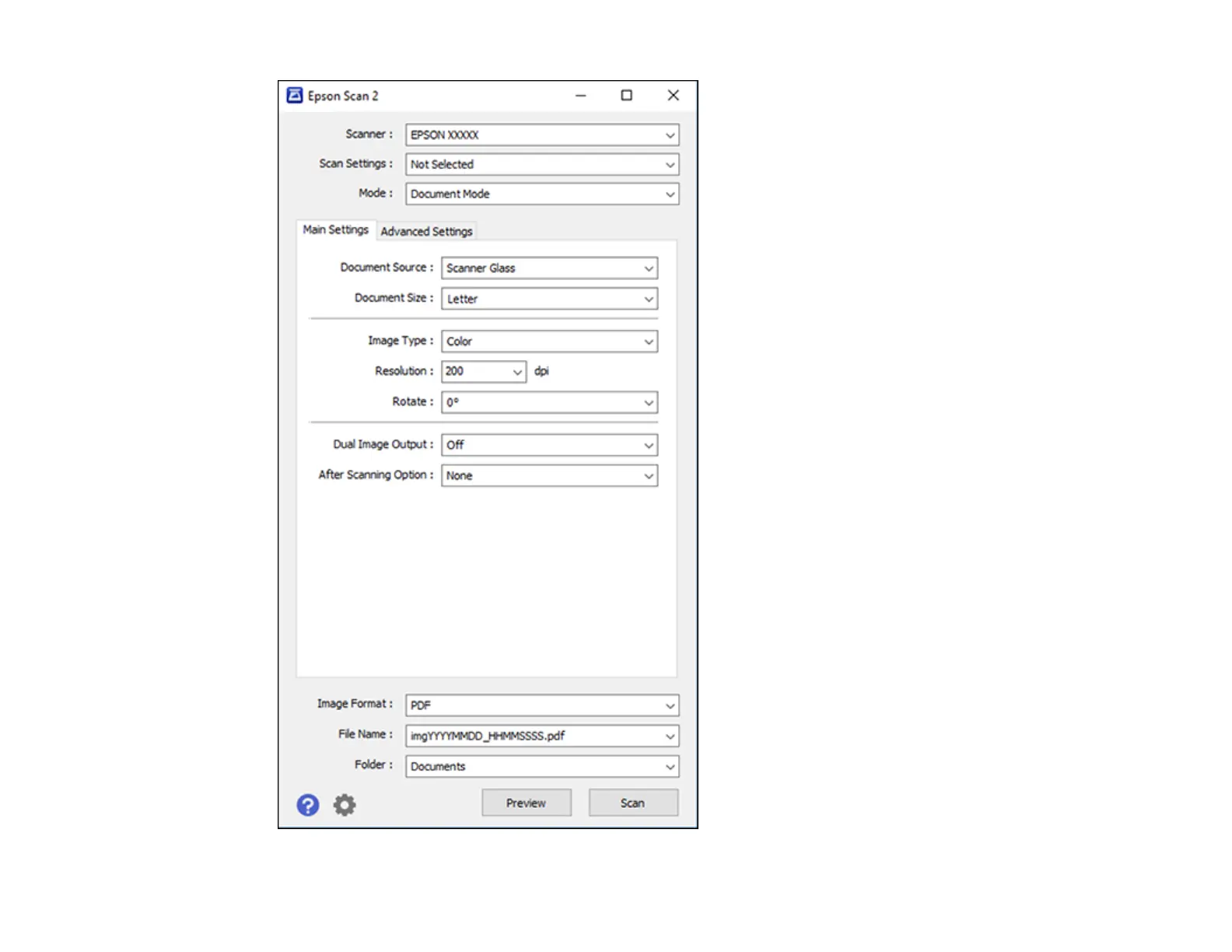1232x952 pixels.
Task: Click the dpi unit text
Action: (541, 371)
